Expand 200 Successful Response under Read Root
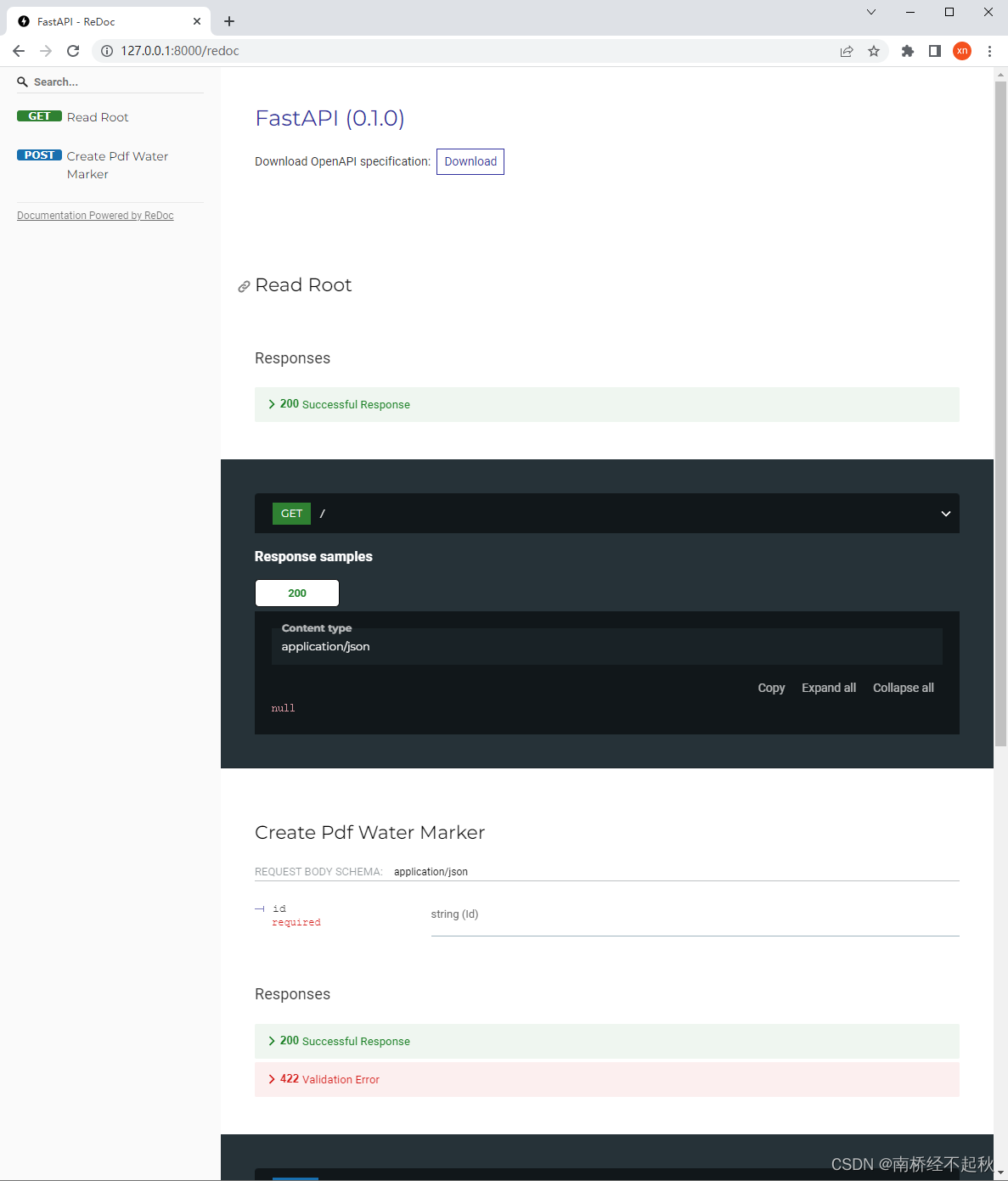Image resolution: width=1008 pixels, height=1181 pixels. 607,404
